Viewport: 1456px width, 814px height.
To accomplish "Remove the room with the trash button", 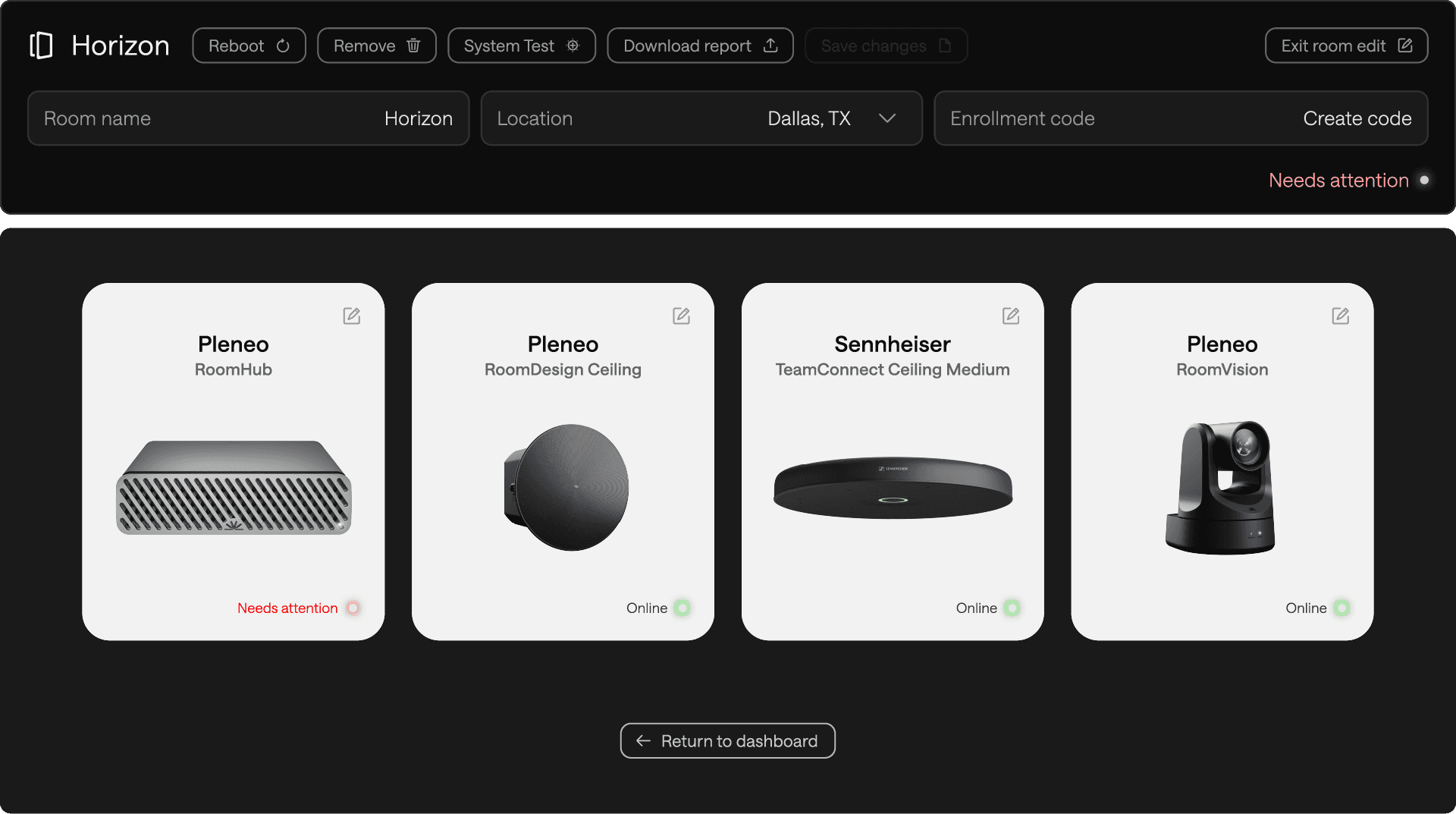I will [x=377, y=46].
